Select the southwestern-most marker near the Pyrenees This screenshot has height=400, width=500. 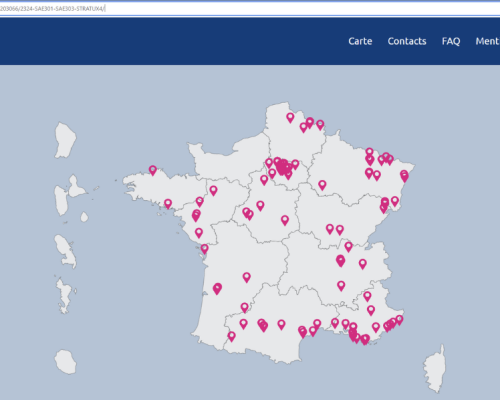tap(232, 336)
